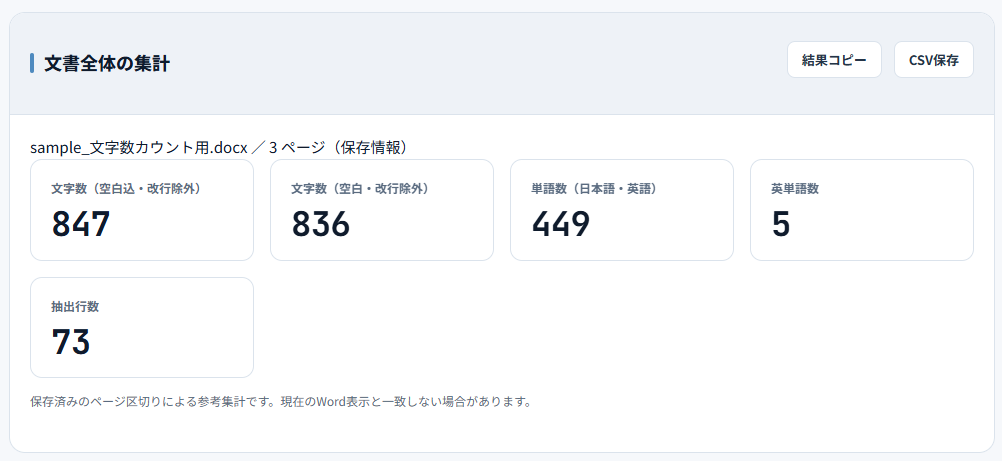Select the 単語数（日本語・英語） card
Viewport: 1002px width, 461px height.
[622, 210]
